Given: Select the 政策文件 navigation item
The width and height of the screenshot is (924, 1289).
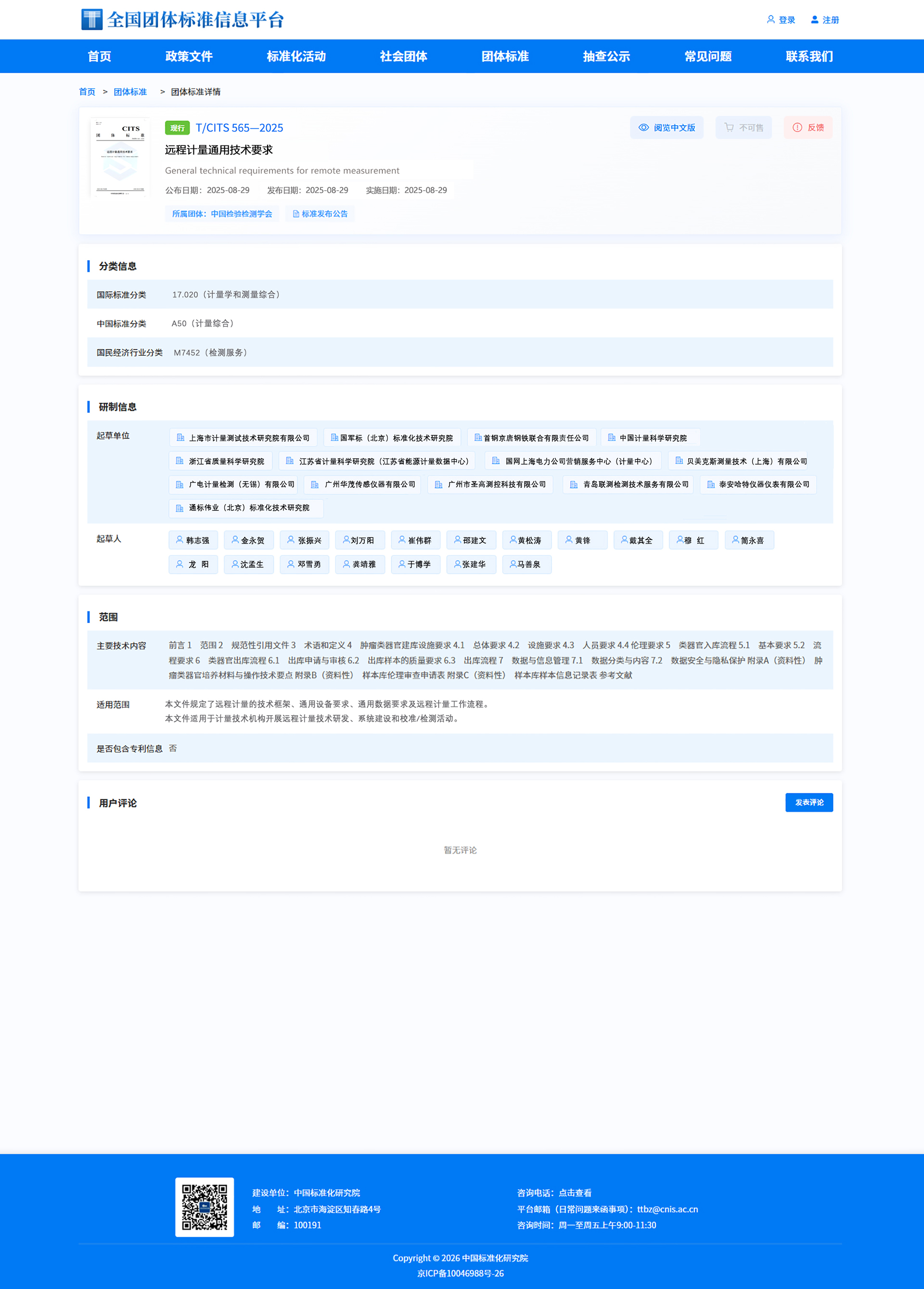Looking at the screenshot, I should (x=189, y=56).
